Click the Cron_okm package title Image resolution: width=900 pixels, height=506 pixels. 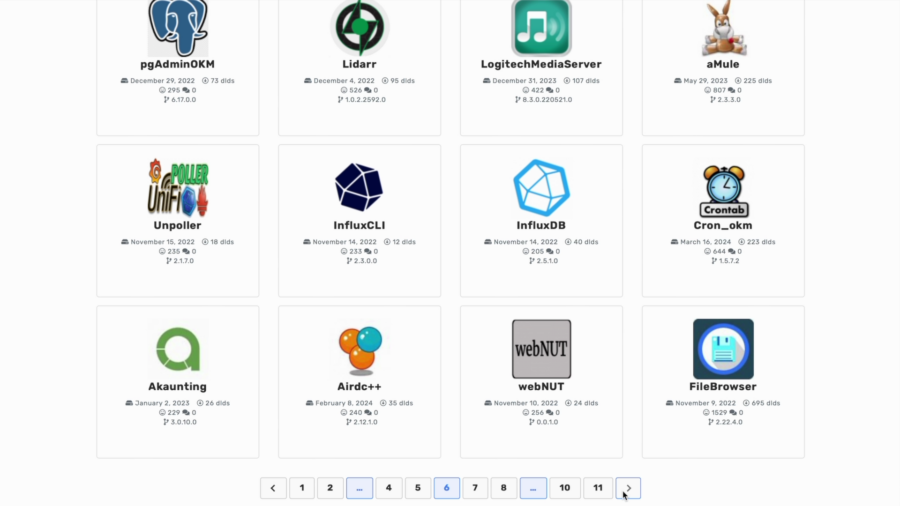coord(723,225)
